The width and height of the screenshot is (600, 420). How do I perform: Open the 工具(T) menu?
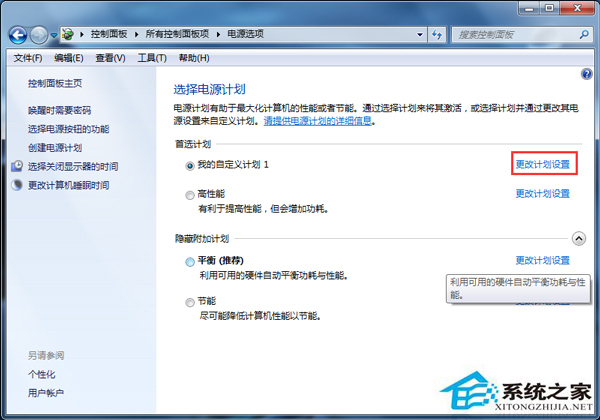point(152,58)
